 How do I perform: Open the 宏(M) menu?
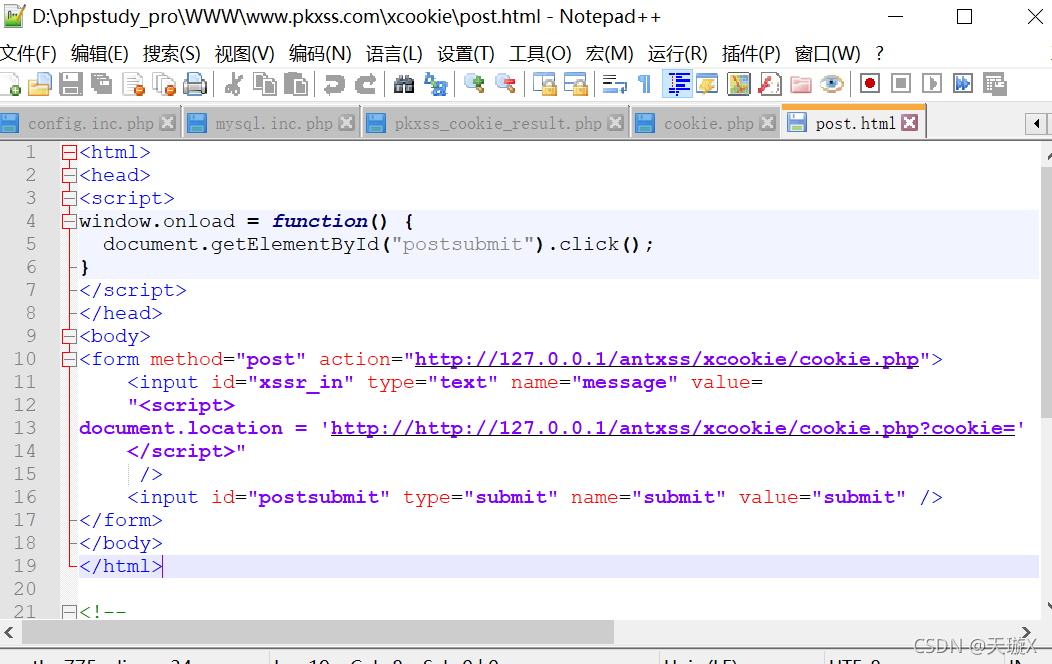[609, 53]
